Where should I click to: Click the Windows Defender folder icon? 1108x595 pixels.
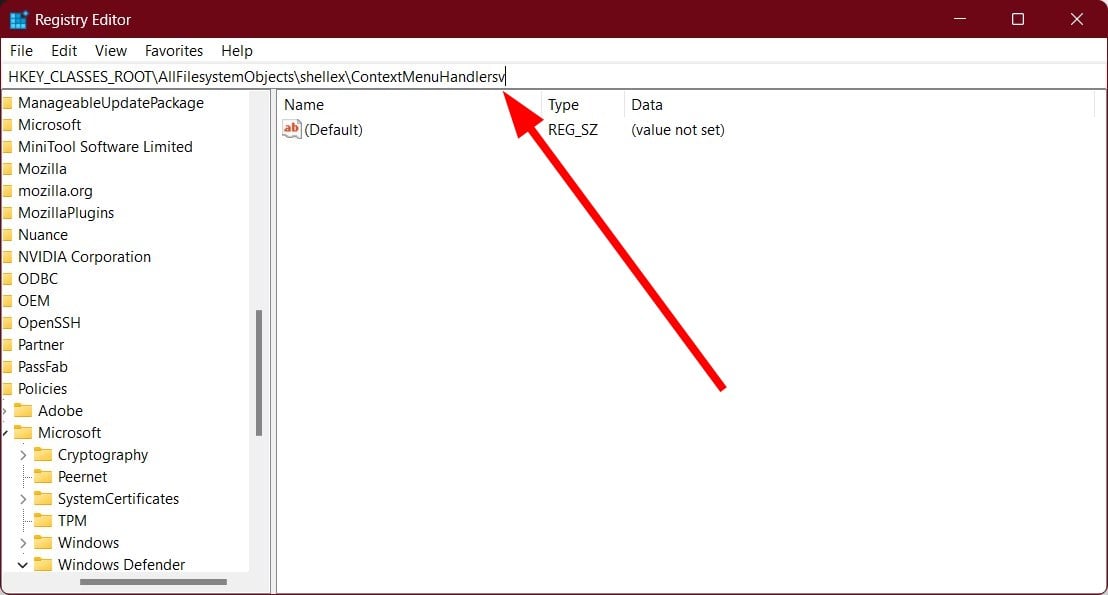43,564
